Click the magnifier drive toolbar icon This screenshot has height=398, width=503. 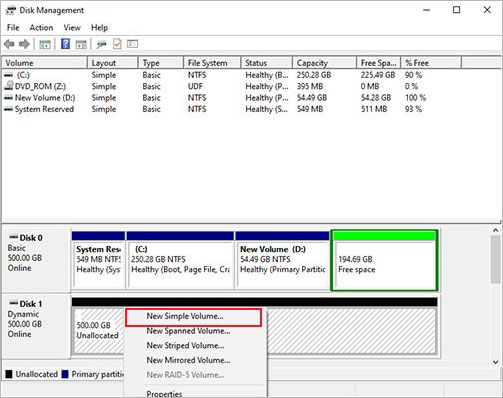click(101, 44)
